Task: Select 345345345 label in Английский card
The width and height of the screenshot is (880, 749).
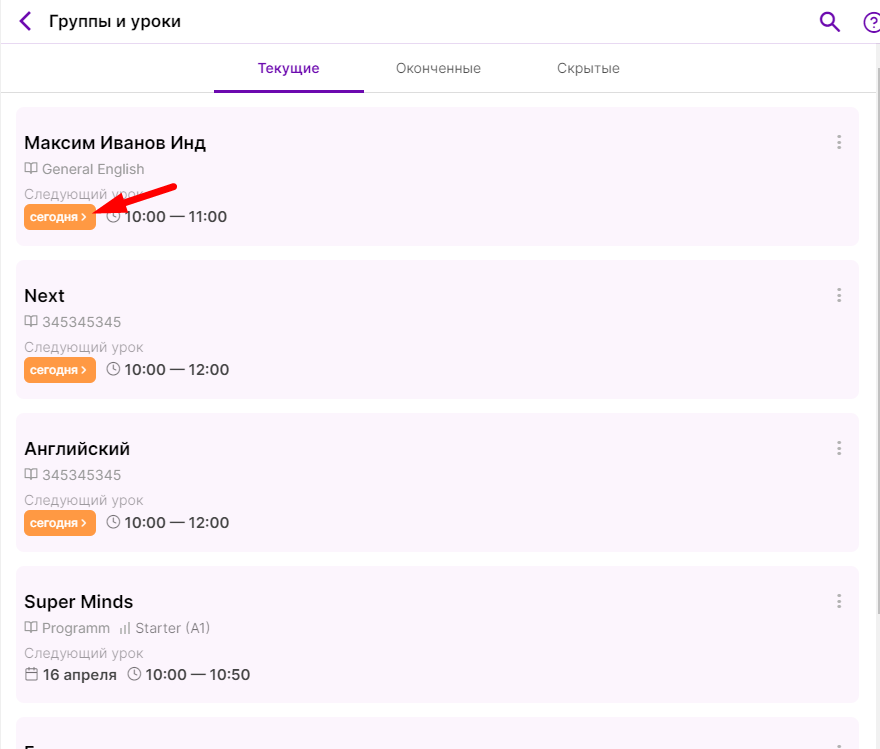Action: click(x=81, y=475)
